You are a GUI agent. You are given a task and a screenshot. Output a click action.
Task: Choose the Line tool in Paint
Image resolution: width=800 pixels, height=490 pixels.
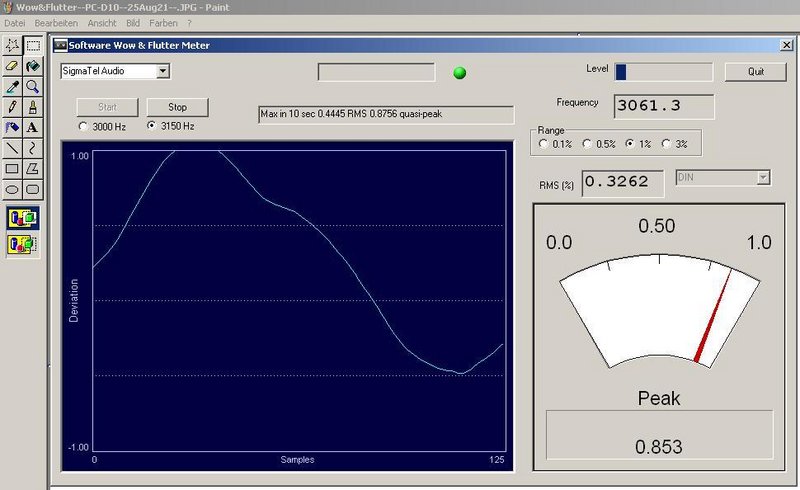click(x=12, y=148)
